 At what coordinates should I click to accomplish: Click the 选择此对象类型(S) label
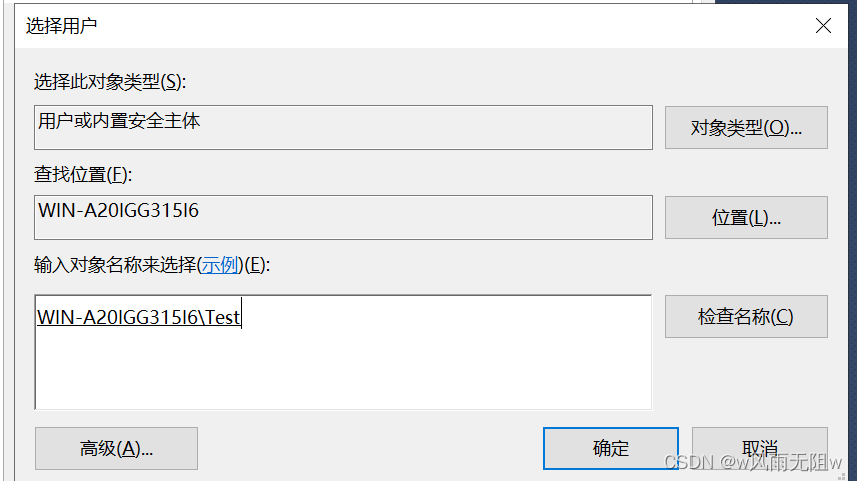[x=110, y=81]
